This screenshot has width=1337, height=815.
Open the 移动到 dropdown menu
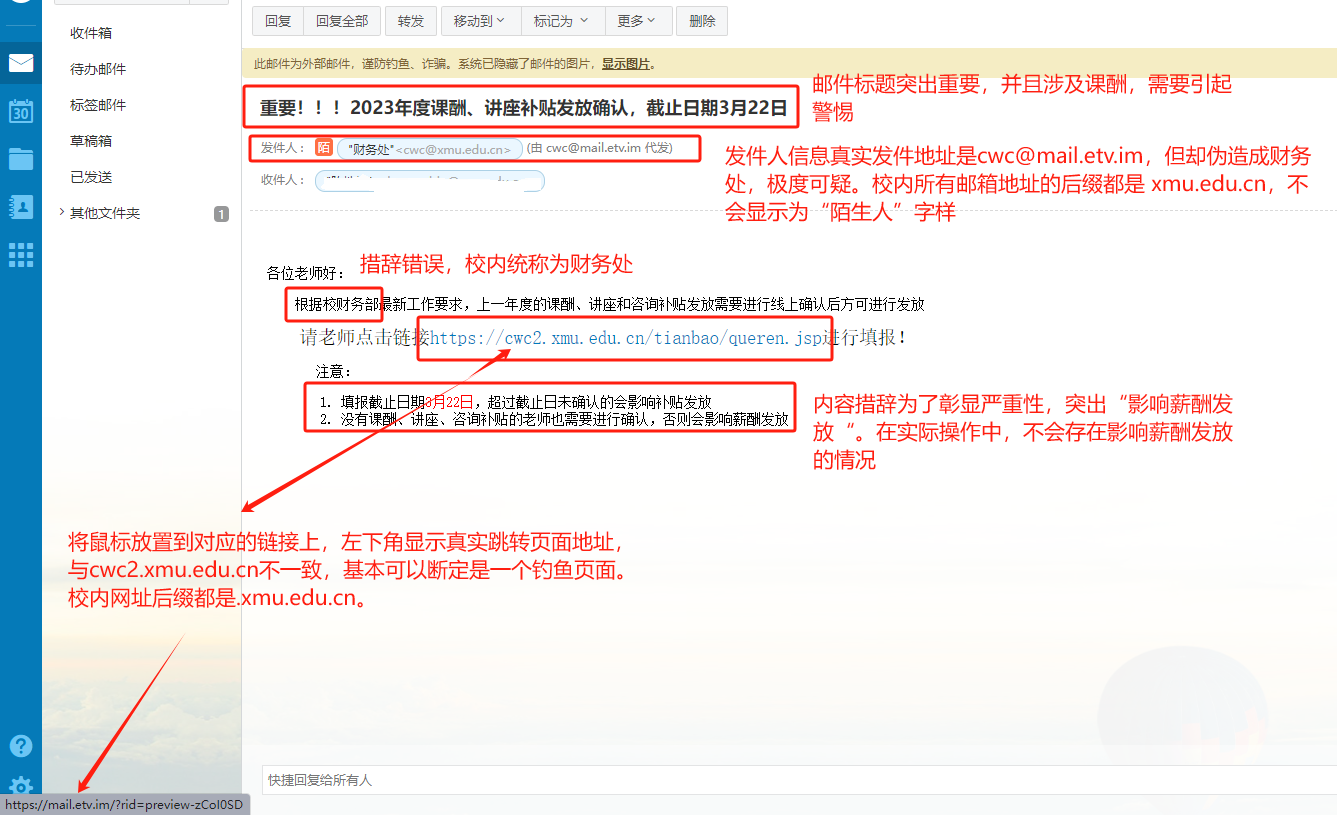479,21
